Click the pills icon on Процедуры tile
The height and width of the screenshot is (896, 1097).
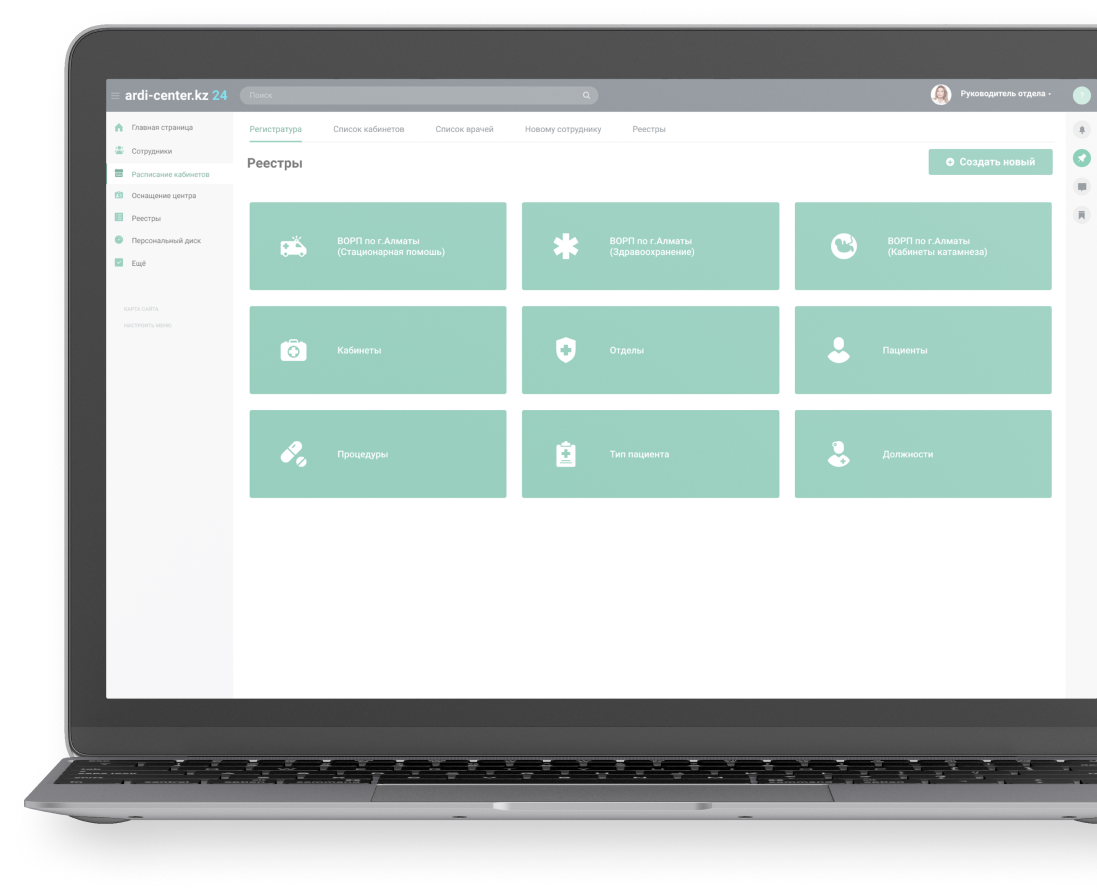[x=293, y=454]
